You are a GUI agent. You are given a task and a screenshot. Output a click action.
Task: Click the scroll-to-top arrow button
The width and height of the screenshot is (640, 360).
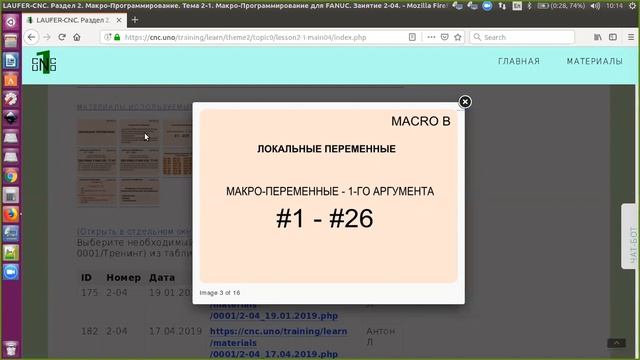[616, 343]
